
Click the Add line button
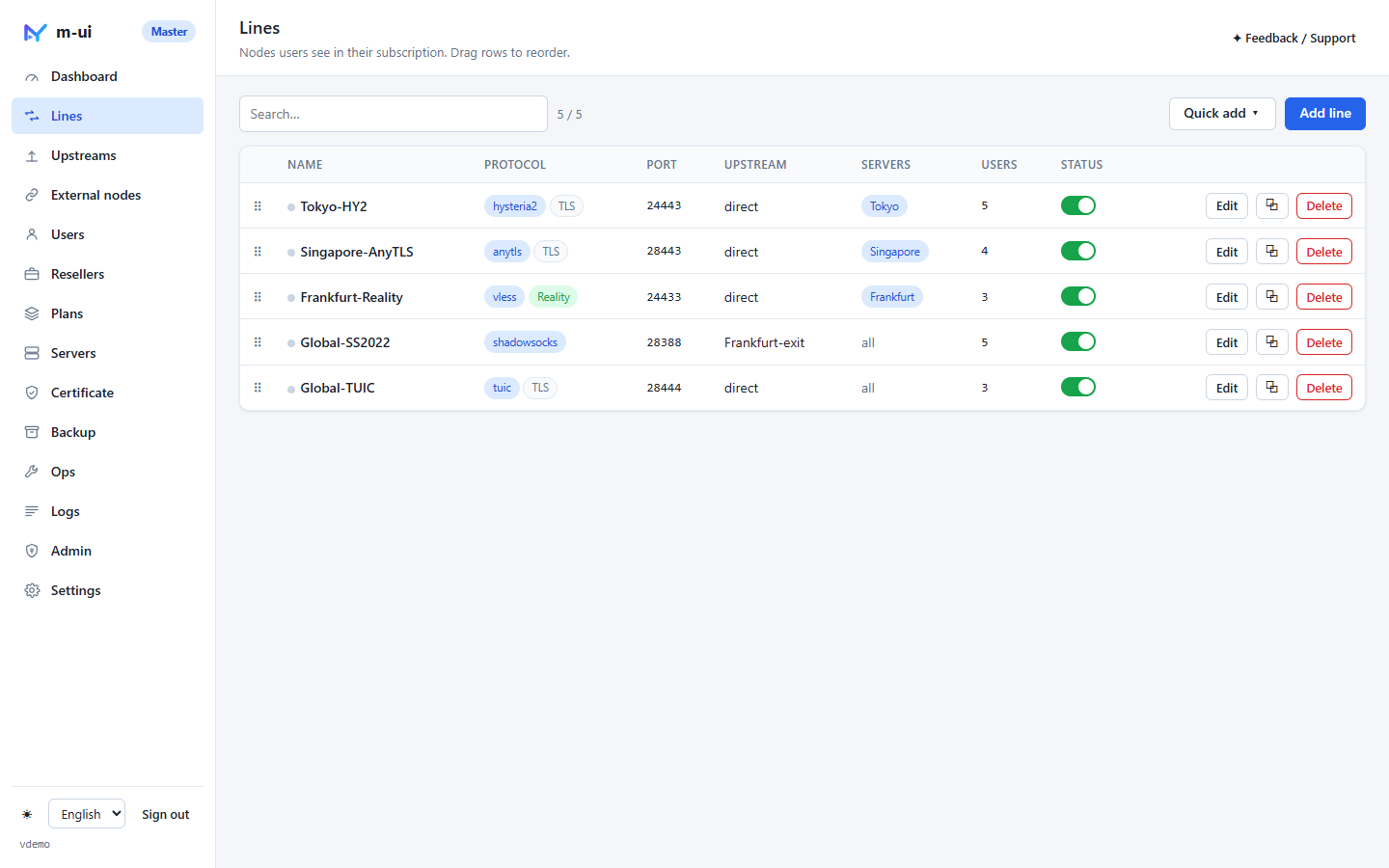tap(1325, 114)
